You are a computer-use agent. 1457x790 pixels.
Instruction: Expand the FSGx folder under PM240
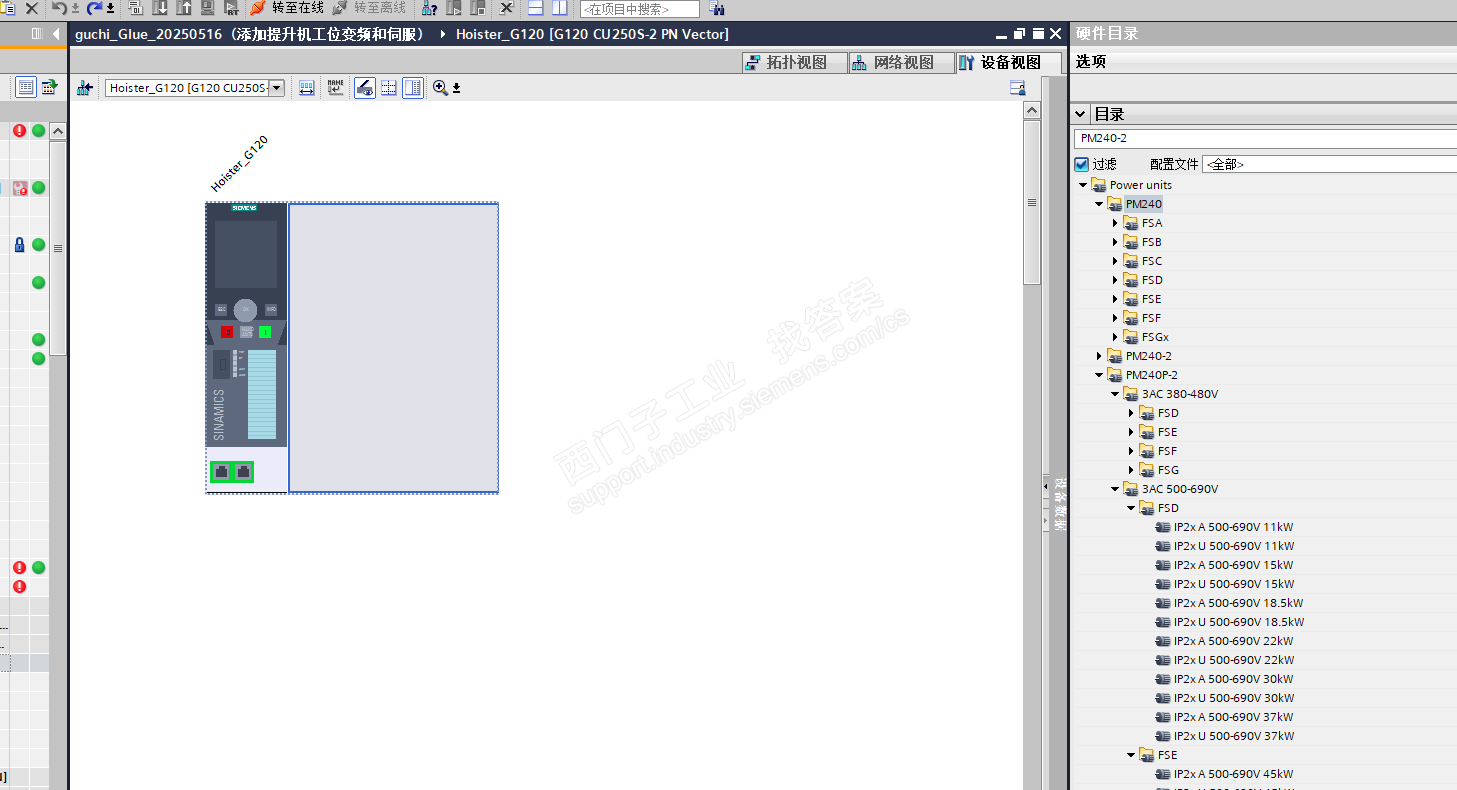coord(1115,337)
